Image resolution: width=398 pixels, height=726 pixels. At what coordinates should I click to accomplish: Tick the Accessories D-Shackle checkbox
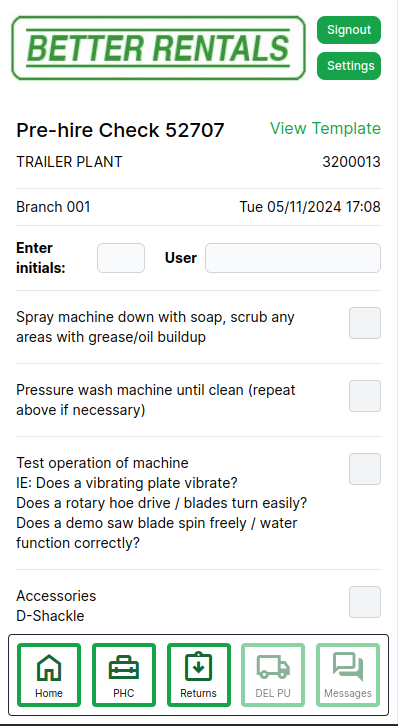365,602
